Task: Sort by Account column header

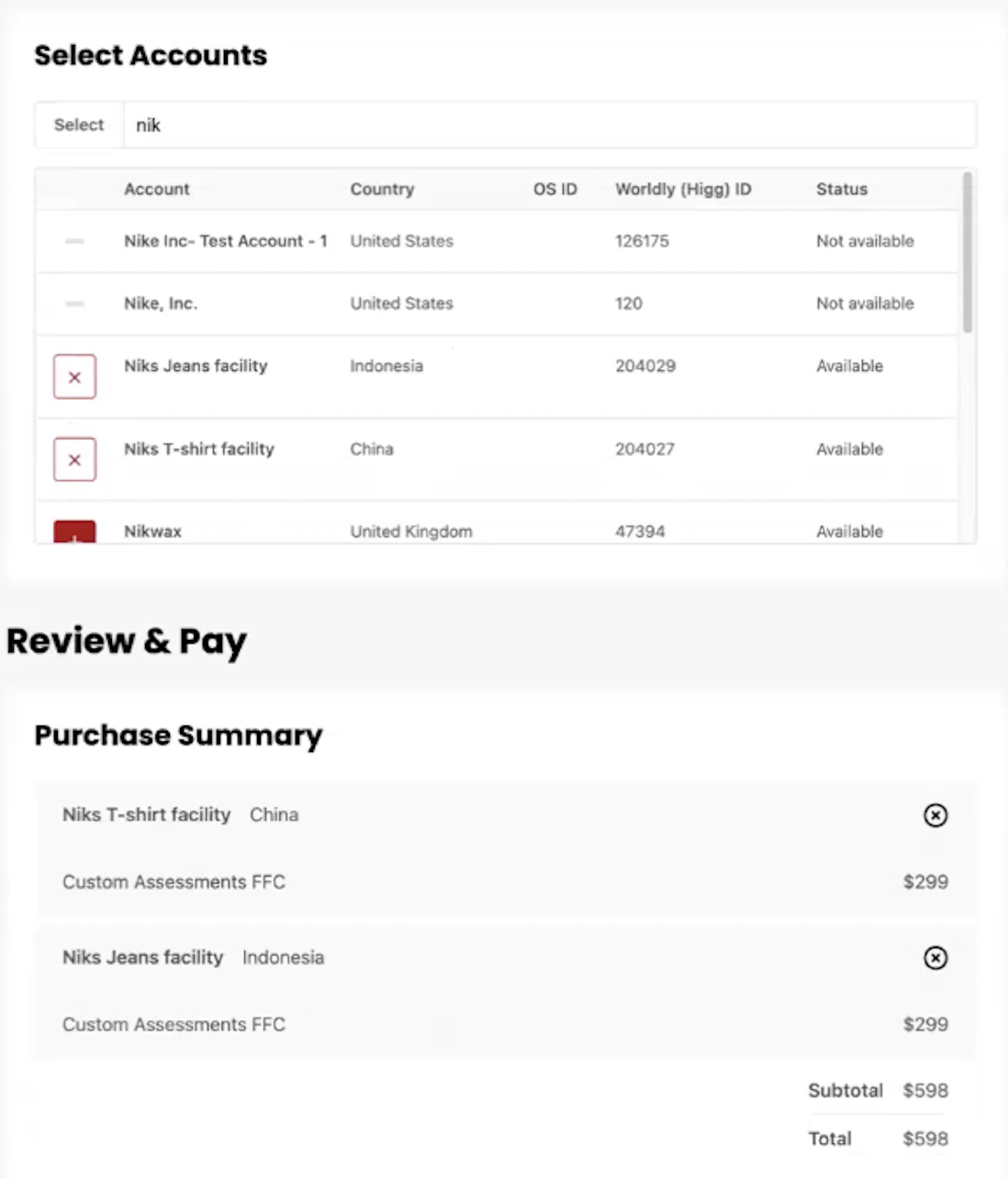Action: click(x=157, y=189)
